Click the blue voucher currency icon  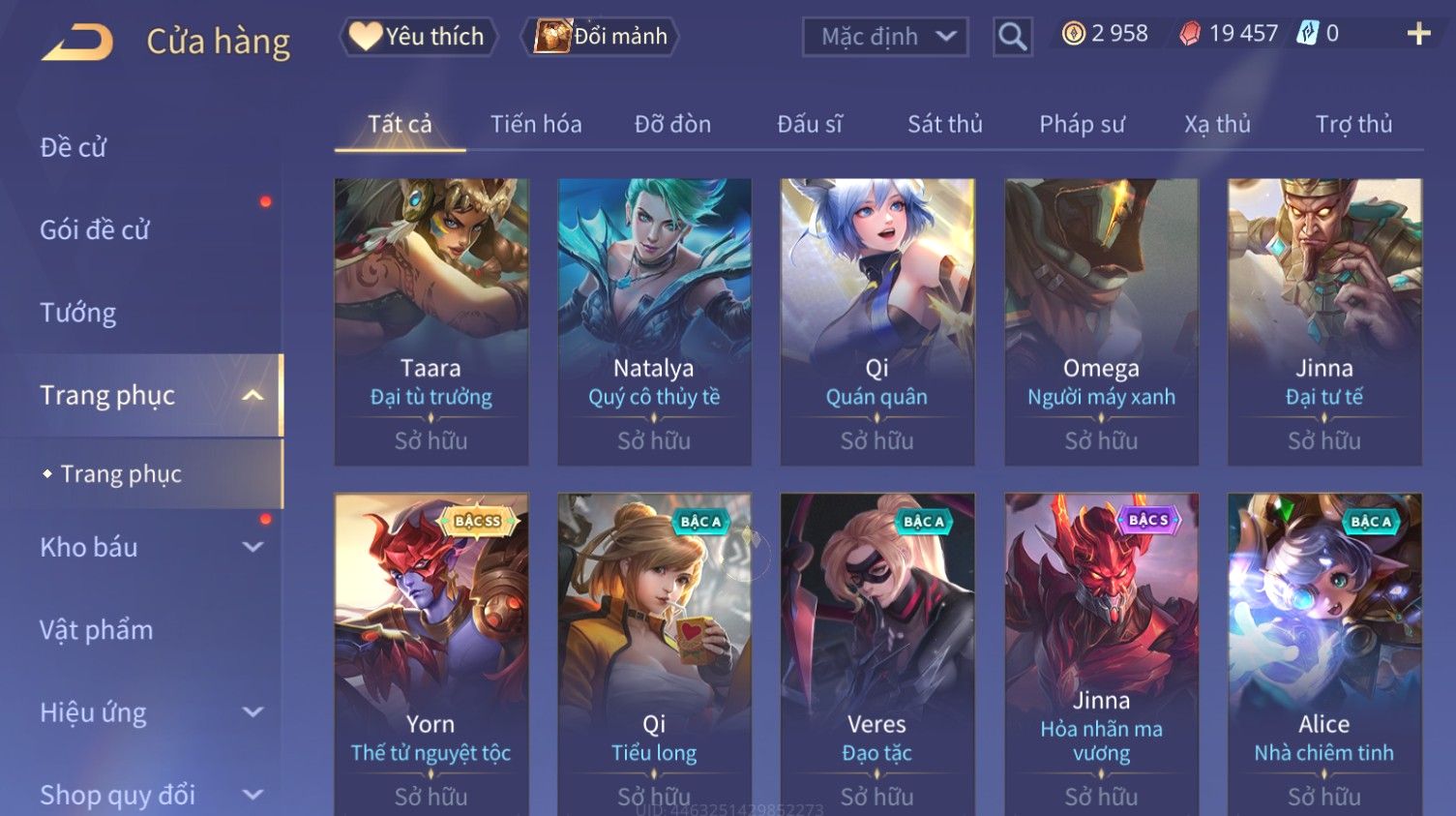(x=1308, y=34)
